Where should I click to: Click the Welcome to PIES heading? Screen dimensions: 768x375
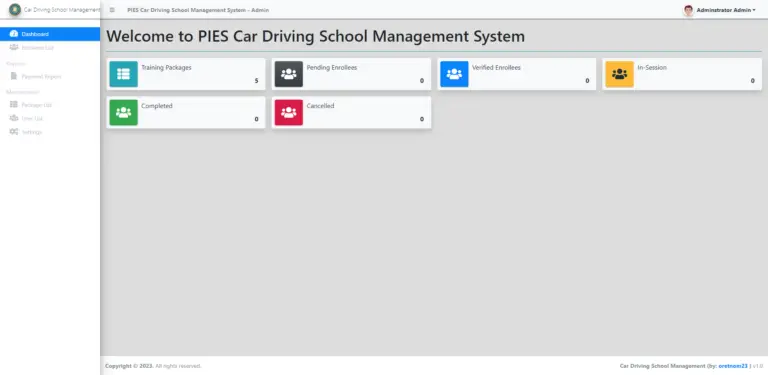pyautogui.click(x=315, y=36)
